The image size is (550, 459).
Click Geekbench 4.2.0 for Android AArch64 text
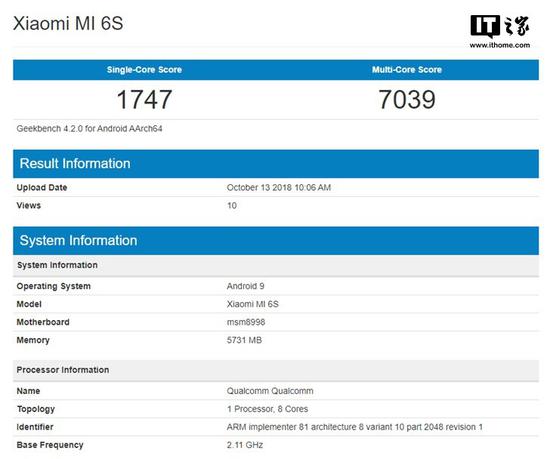pos(89,129)
